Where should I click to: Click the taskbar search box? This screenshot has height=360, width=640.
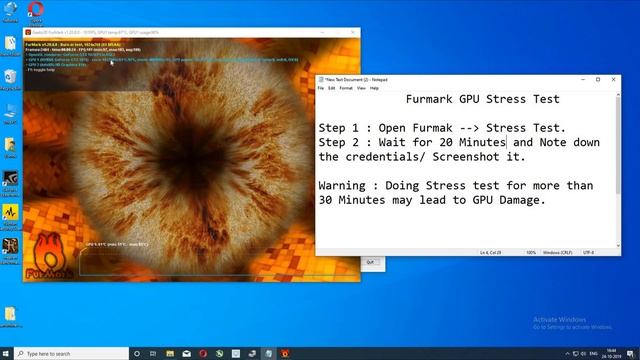(x=71, y=353)
